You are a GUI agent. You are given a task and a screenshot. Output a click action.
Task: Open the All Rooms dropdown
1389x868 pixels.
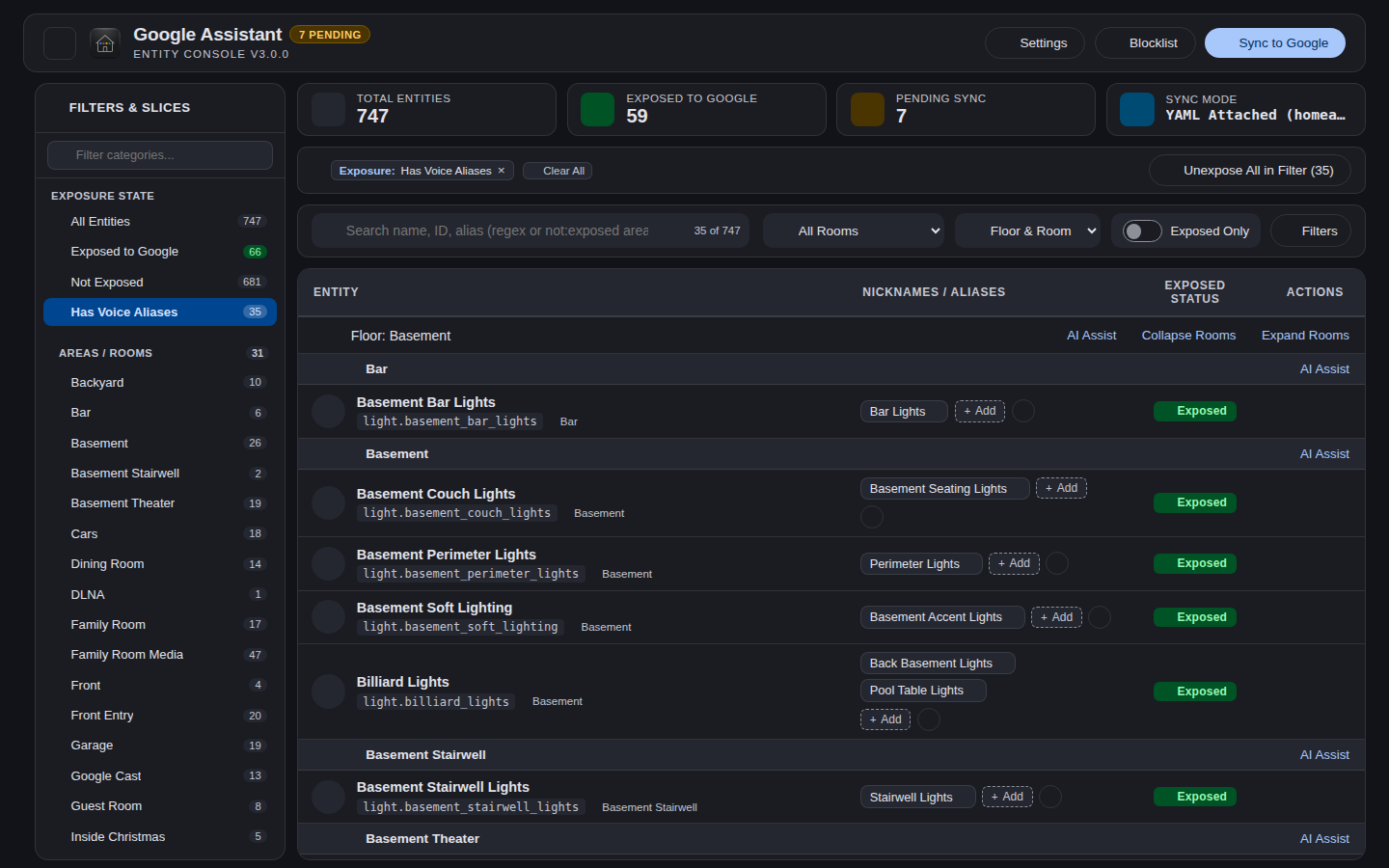point(854,231)
